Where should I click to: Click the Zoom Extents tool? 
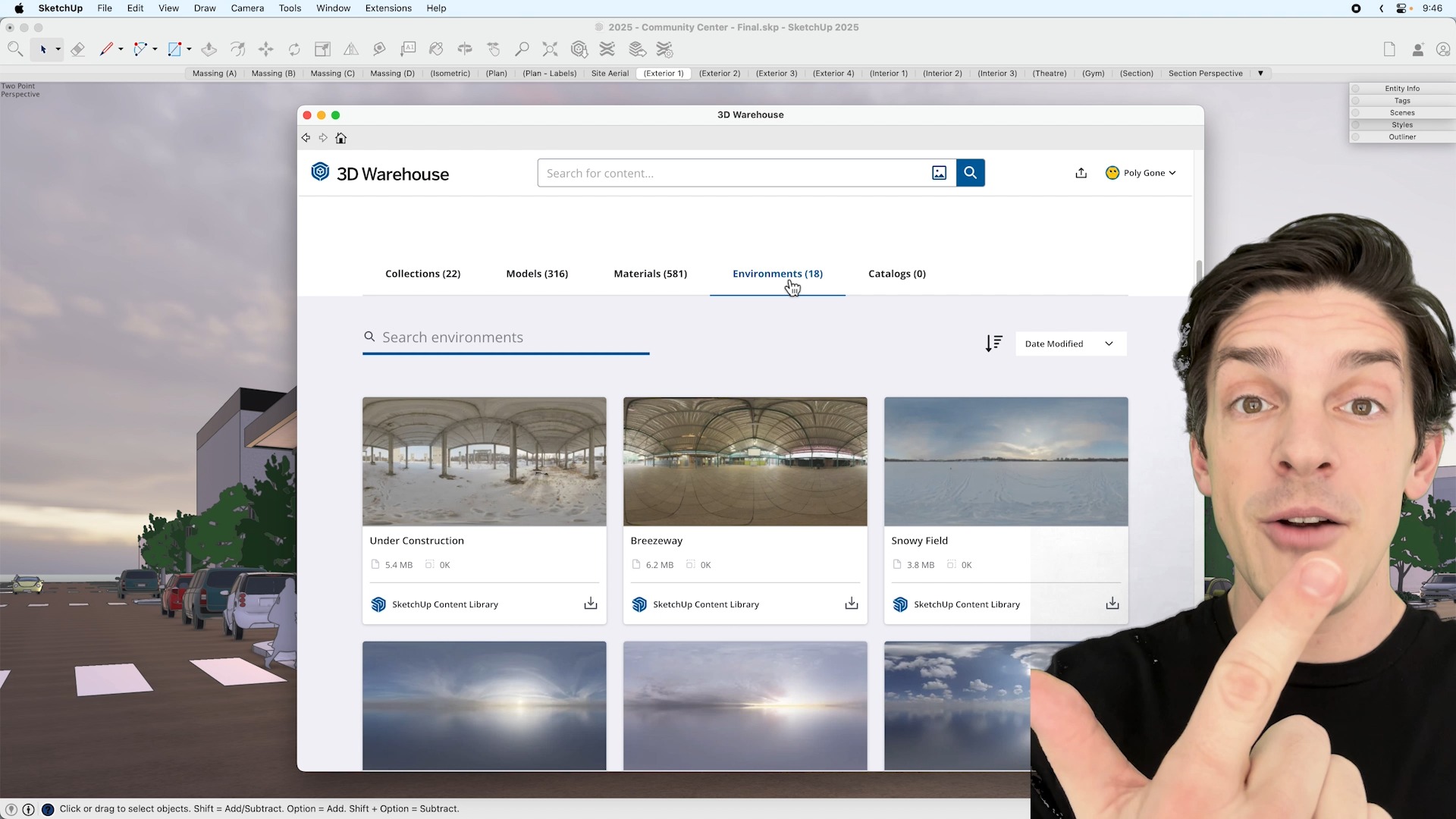click(x=551, y=49)
